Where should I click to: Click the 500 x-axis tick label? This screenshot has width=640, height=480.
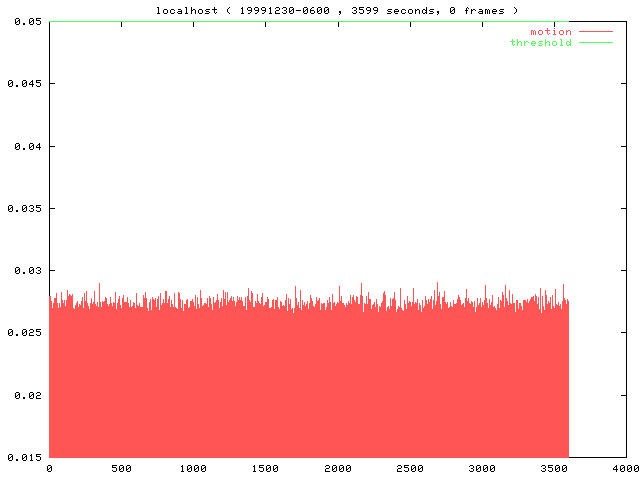coord(121,468)
